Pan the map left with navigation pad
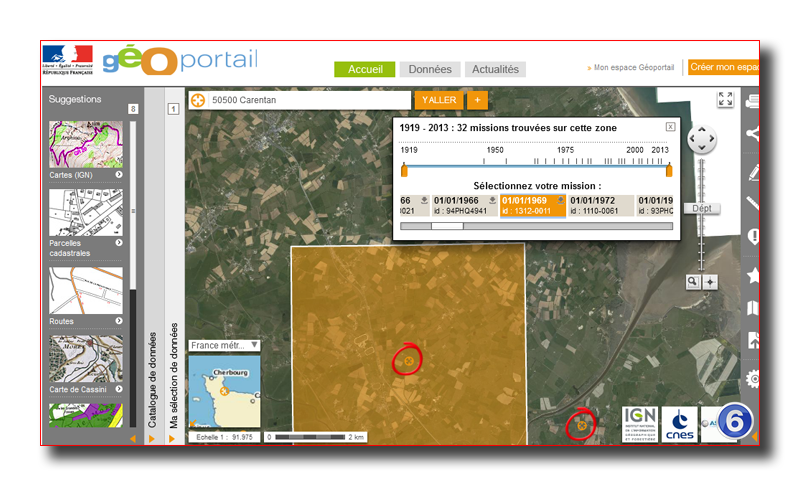The image size is (800, 486). 692,139
